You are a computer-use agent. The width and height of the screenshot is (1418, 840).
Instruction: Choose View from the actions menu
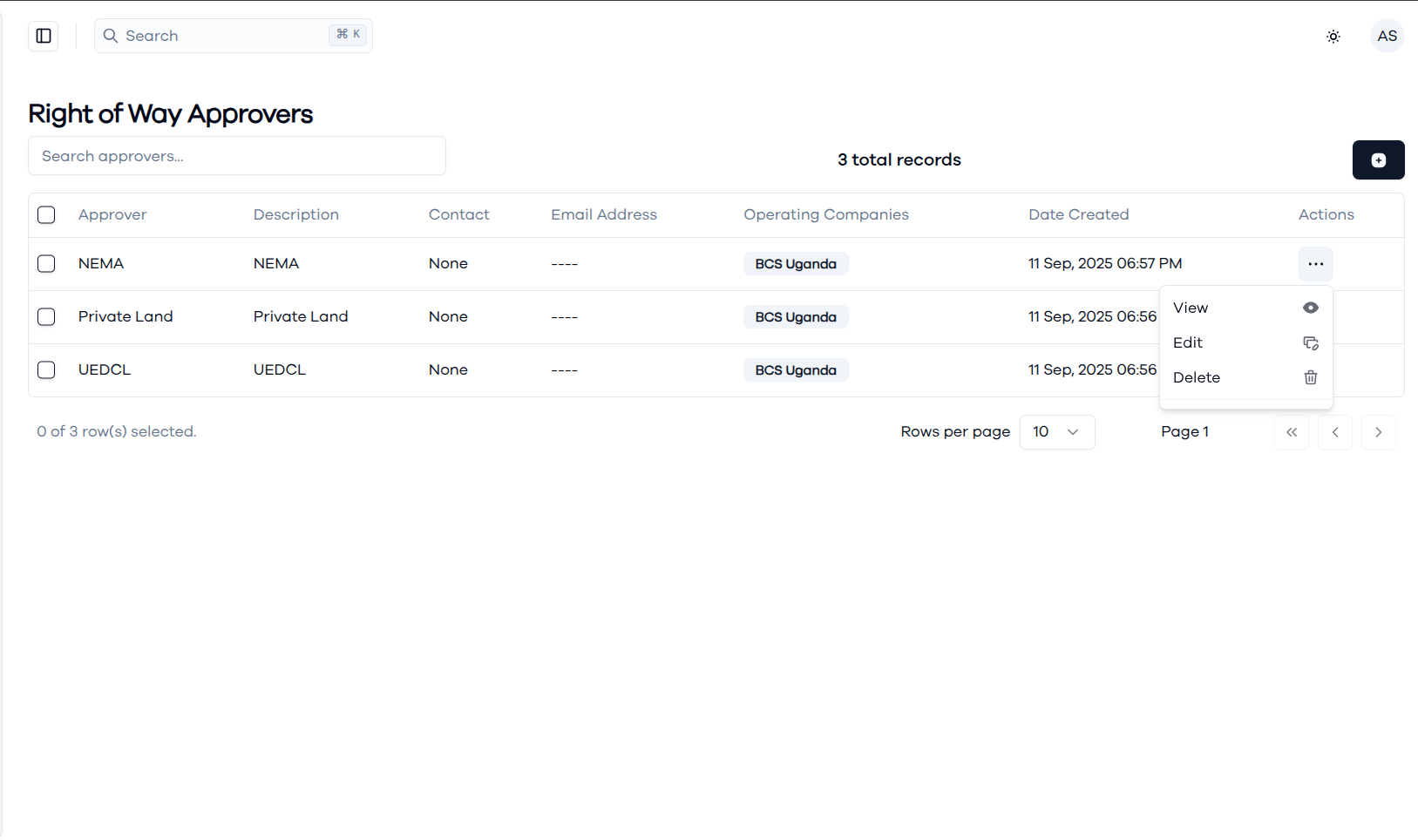click(1246, 308)
